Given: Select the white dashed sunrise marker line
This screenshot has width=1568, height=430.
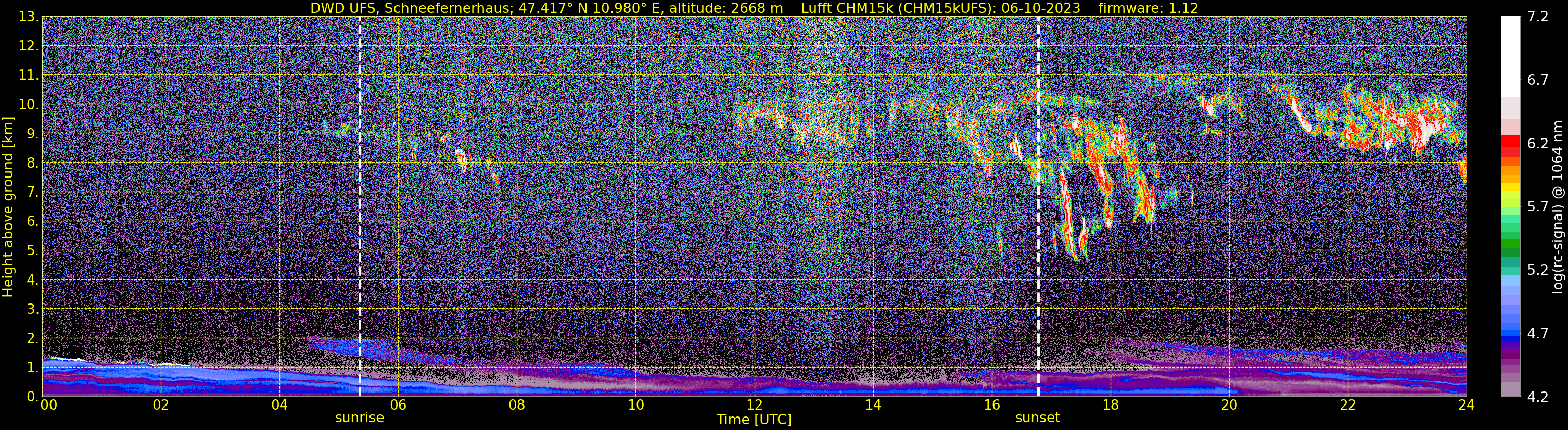Looking at the screenshot, I should (359, 207).
